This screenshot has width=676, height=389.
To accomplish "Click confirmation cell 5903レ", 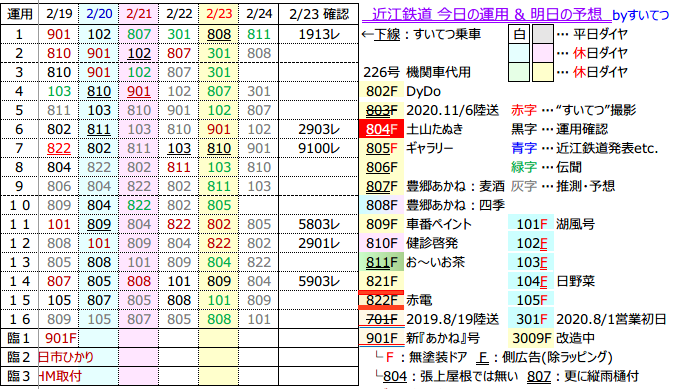I will point(319,281).
